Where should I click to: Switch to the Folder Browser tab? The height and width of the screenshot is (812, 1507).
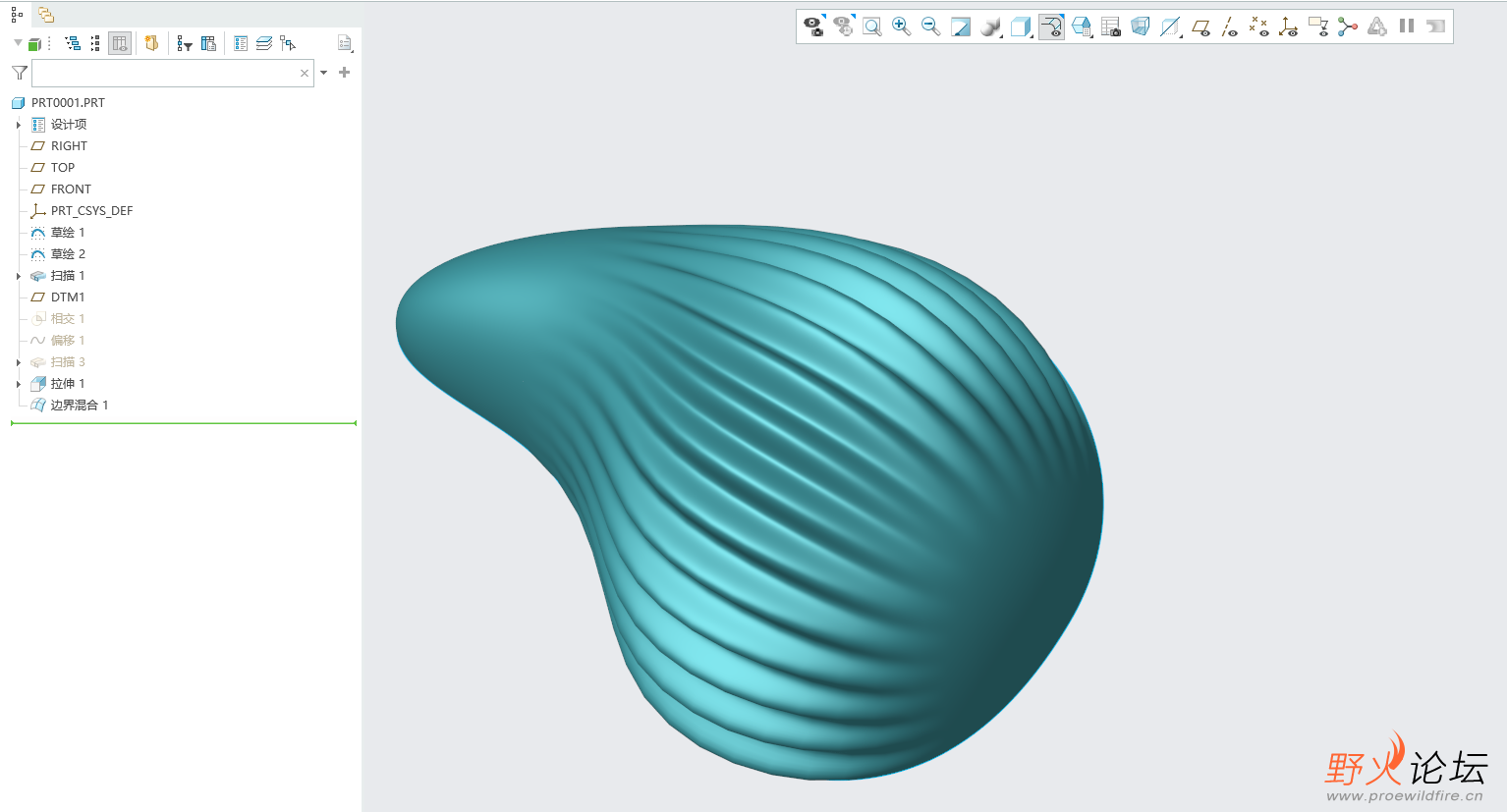point(46,15)
